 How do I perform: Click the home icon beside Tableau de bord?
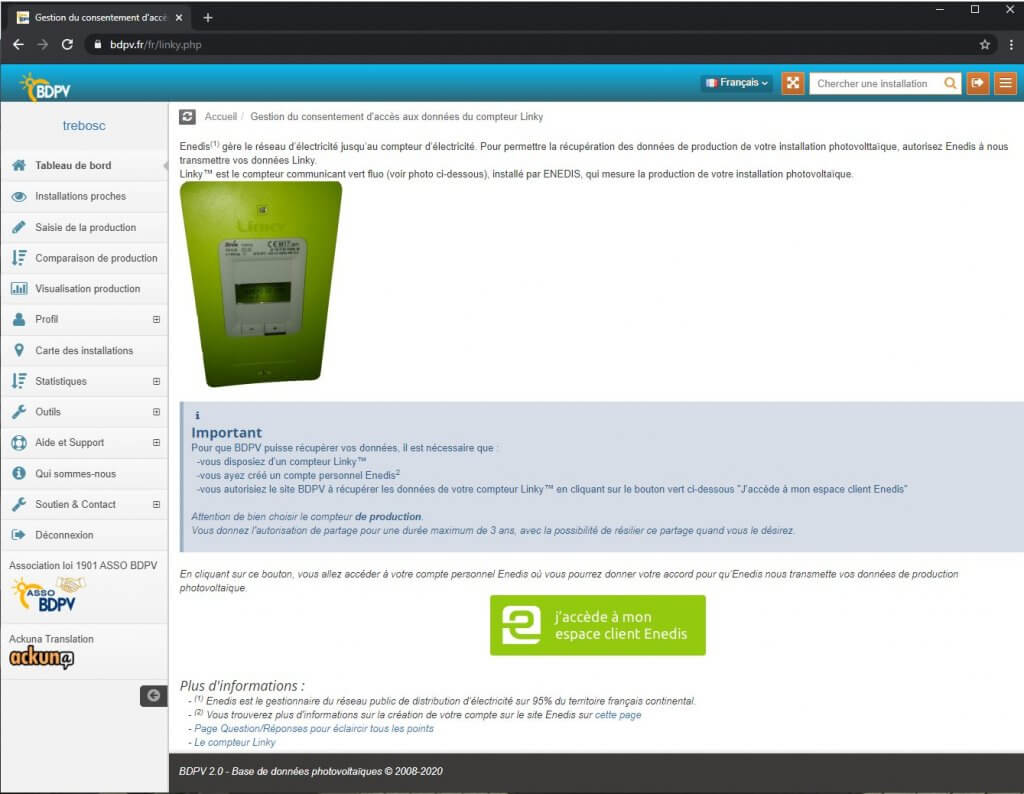pyautogui.click(x=19, y=165)
